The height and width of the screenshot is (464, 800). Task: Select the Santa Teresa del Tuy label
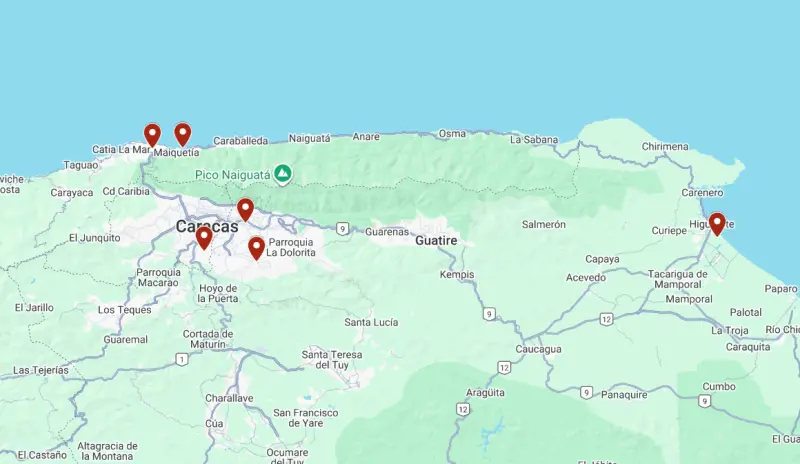[x=332, y=359]
